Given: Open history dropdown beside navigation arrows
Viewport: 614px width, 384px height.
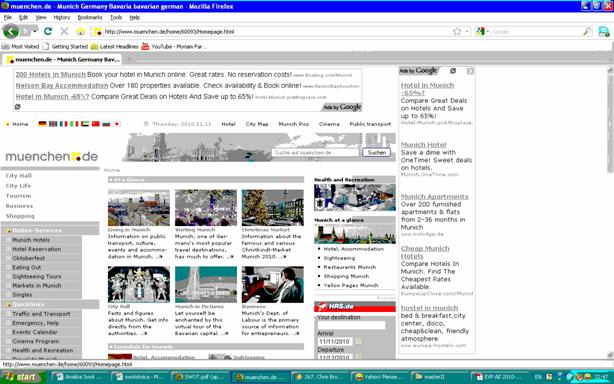Looking at the screenshot, I should point(35,31).
